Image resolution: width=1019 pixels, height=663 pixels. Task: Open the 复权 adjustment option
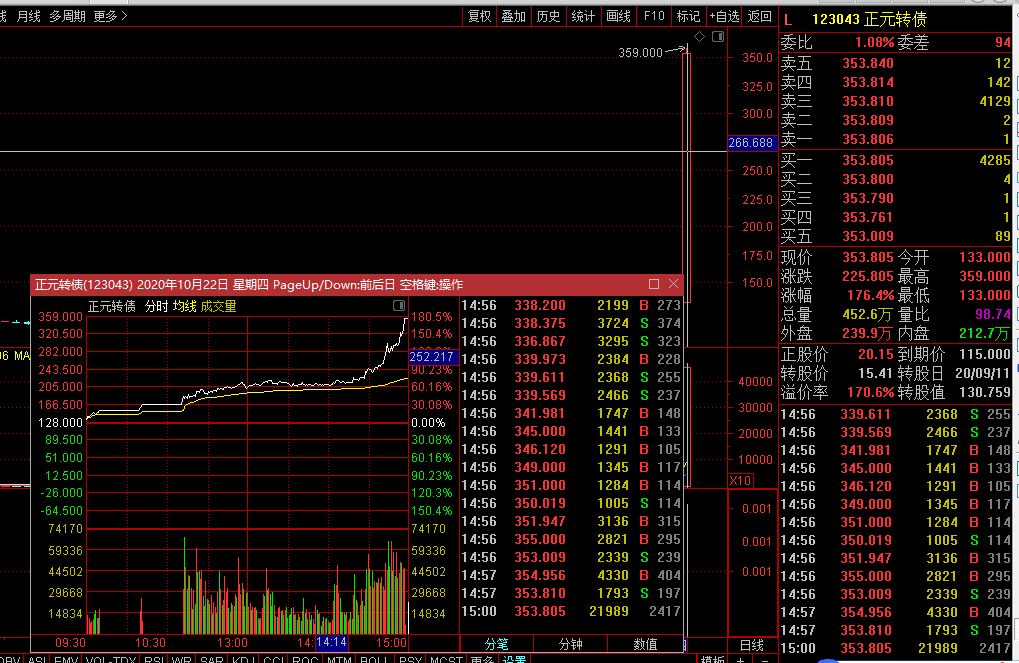pyautogui.click(x=480, y=16)
